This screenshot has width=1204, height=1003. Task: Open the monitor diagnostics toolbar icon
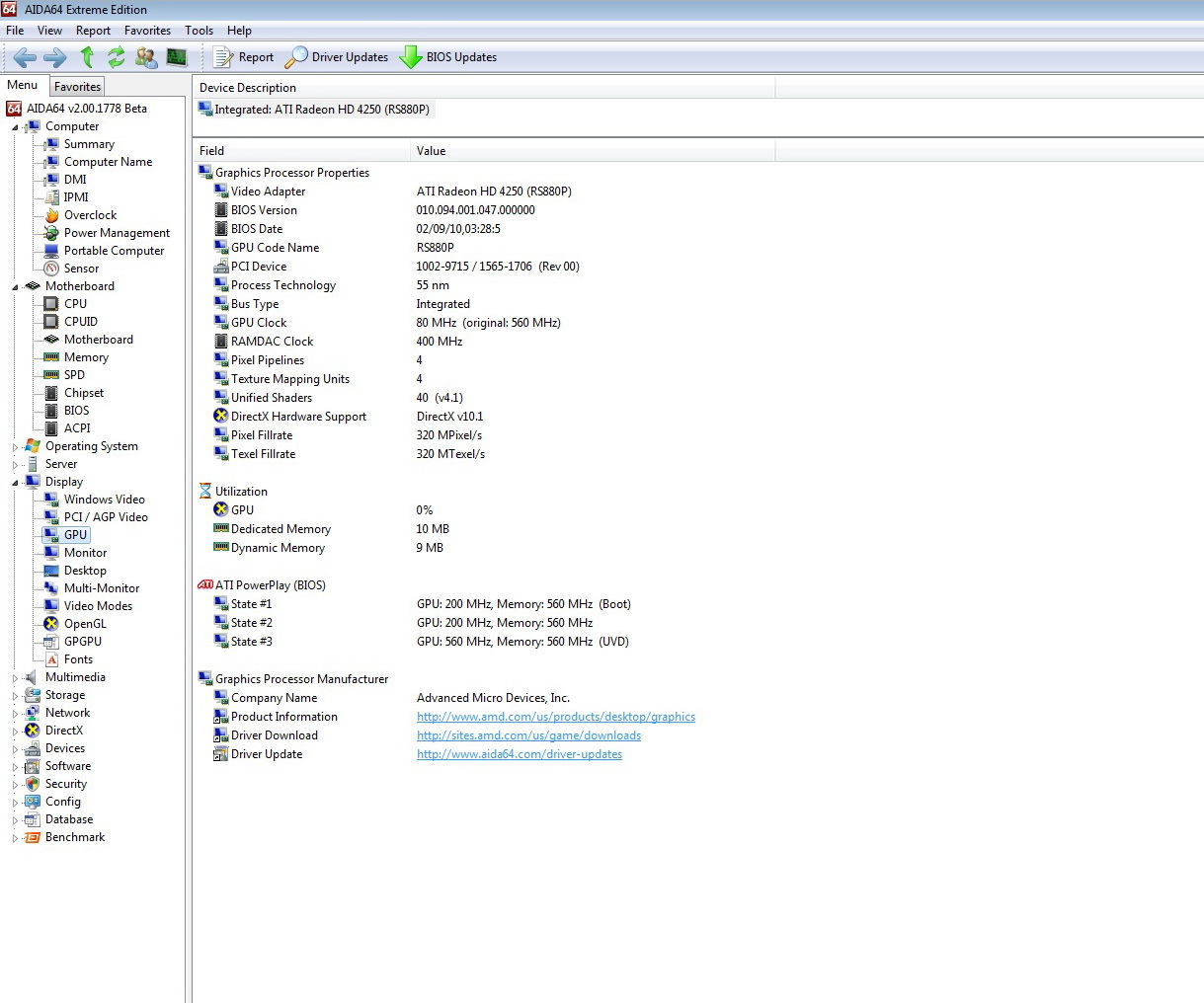pyautogui.click(x=177, y=57)
